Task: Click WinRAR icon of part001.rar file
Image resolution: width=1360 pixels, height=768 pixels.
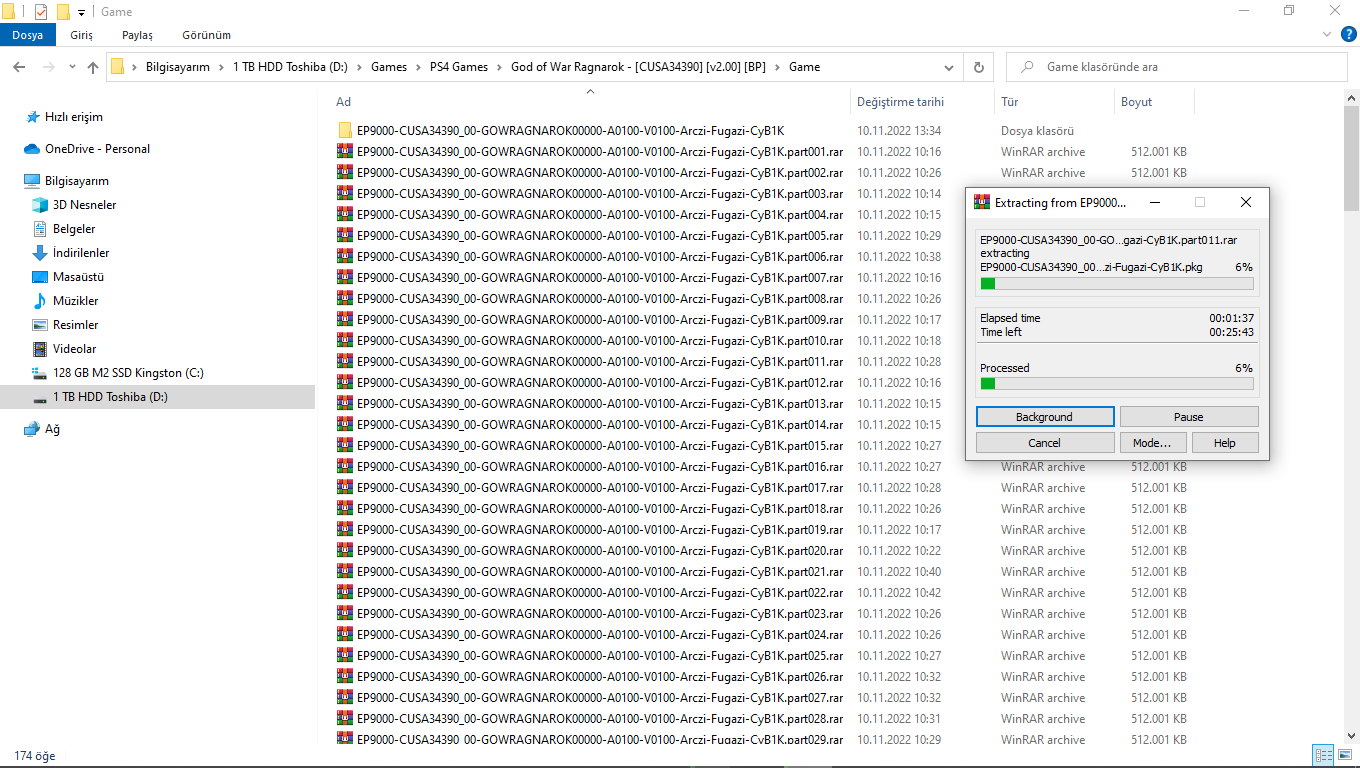Action: click(x=345, y=152)
